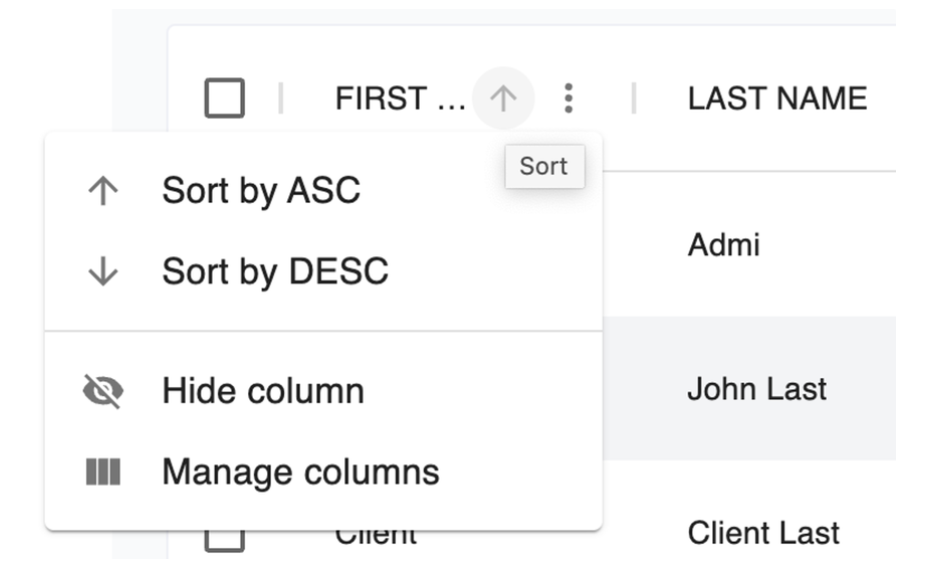Click the column separator left of LAST NAME

pyautogui.click(x=633, y=98)
